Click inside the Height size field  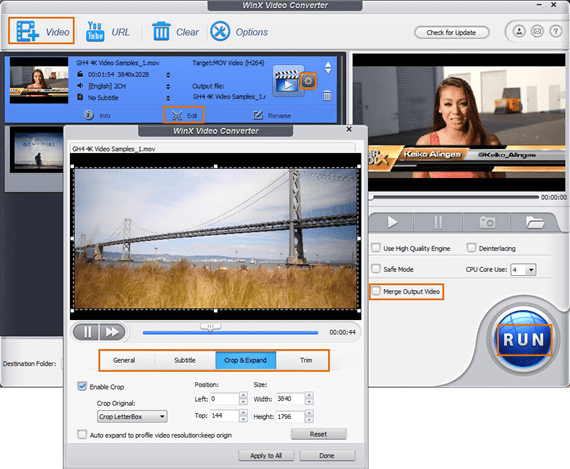pos(290,417)
